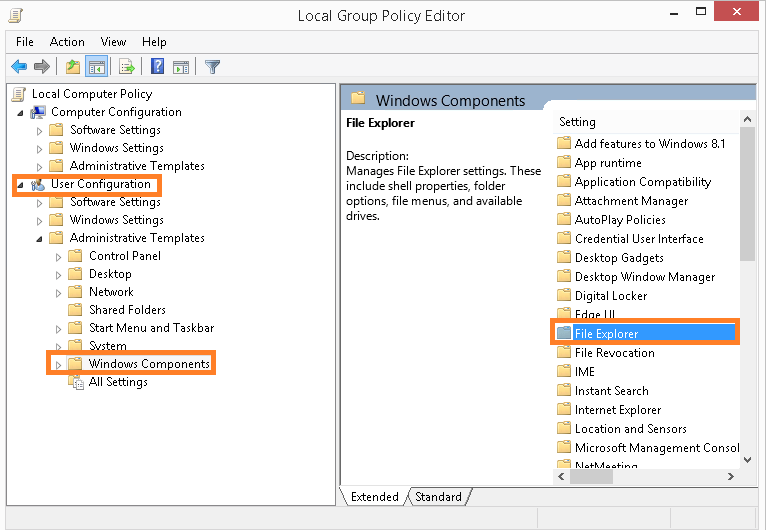Select Location and Sensors entry
Image resolution: width=766 pixels, height=530 pixels.
(631, 429)
